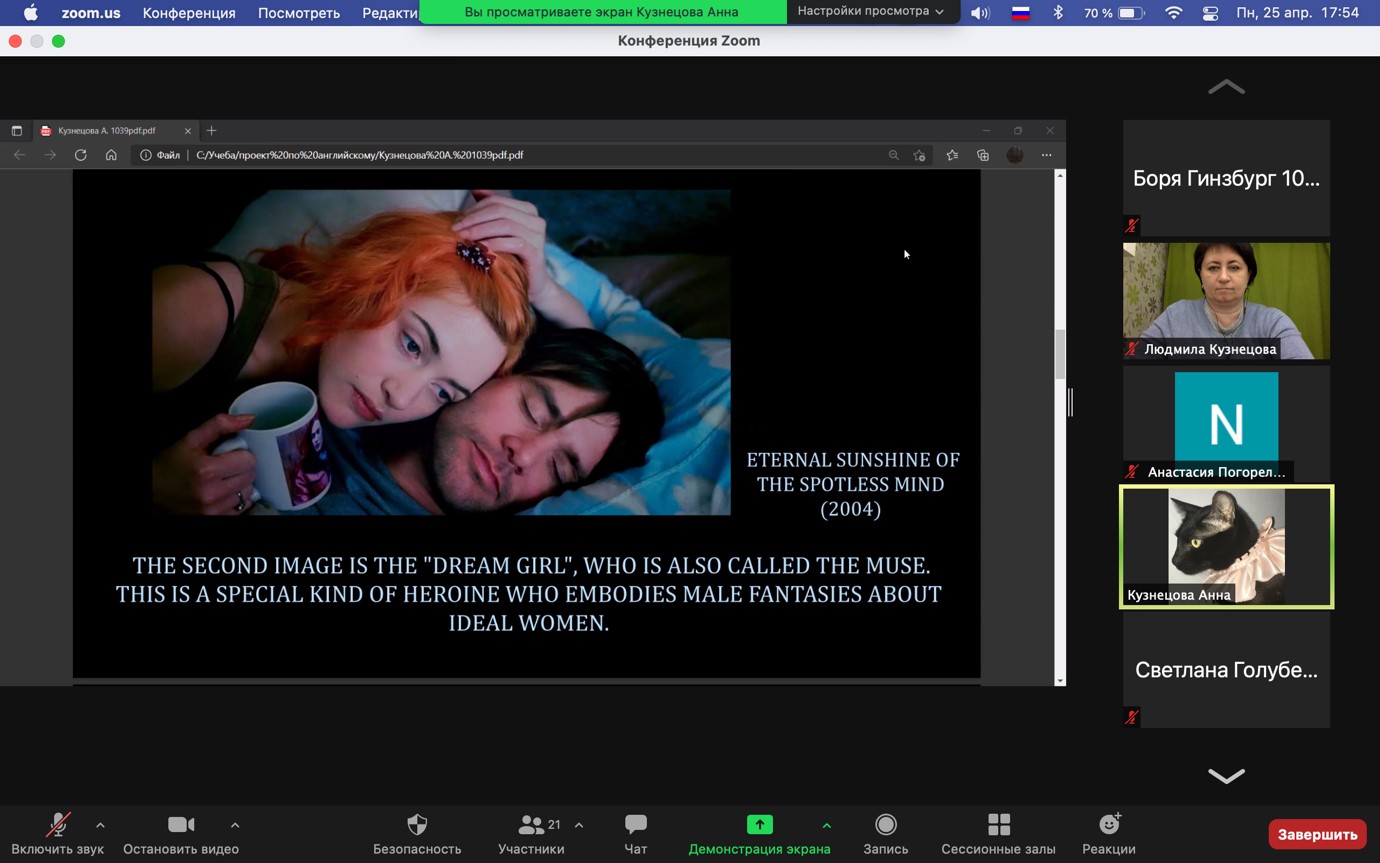Click the green screen viewing notification banner
The width and height of the screenshot is (1380, 863).
[x=602, y=12]
